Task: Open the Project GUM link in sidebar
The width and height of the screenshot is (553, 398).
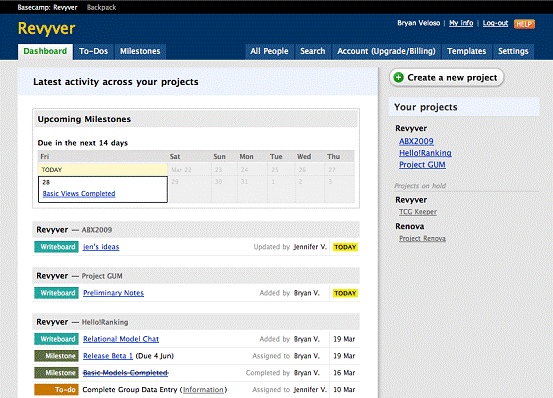Action: tap(422, 165)
